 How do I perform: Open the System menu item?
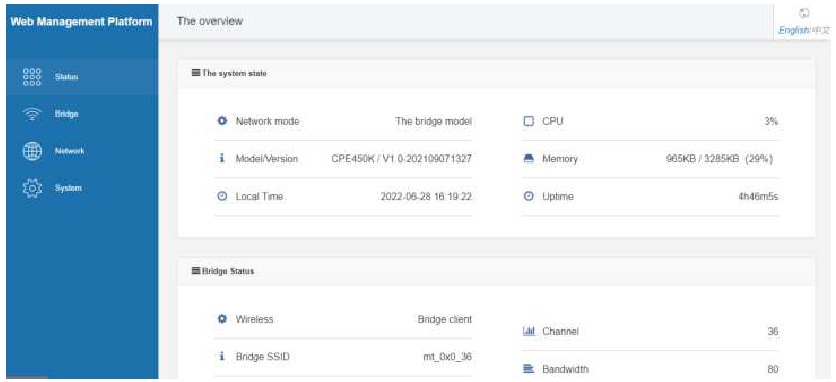[82, 188]
